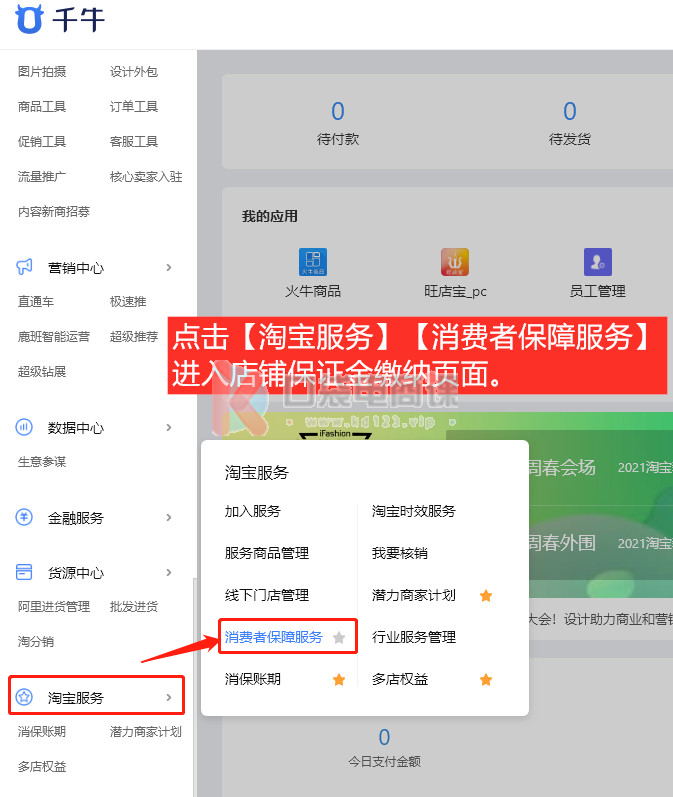Screen dimensions: 673x797
Task: Open 淘分销 link
Action: click(x=36, y=641)
